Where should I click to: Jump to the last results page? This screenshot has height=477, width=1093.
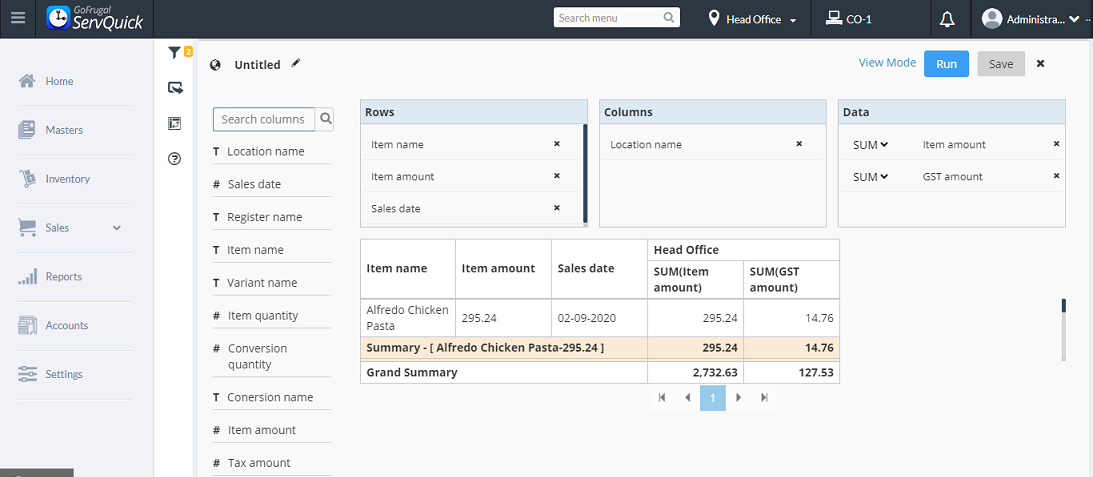pyautogui.click(x=764, y=398)
